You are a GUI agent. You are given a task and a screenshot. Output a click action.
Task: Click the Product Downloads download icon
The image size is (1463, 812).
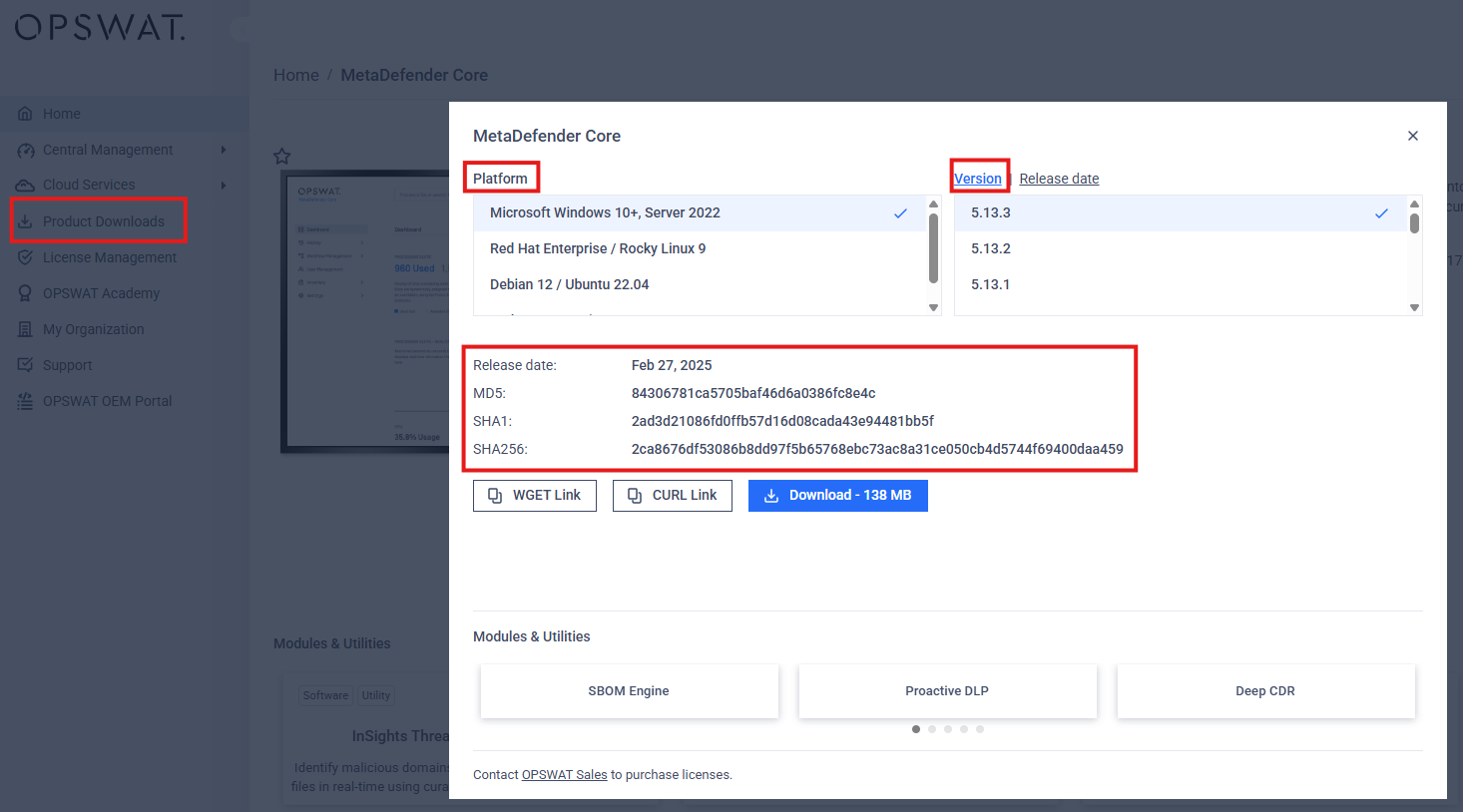[25, 221]
